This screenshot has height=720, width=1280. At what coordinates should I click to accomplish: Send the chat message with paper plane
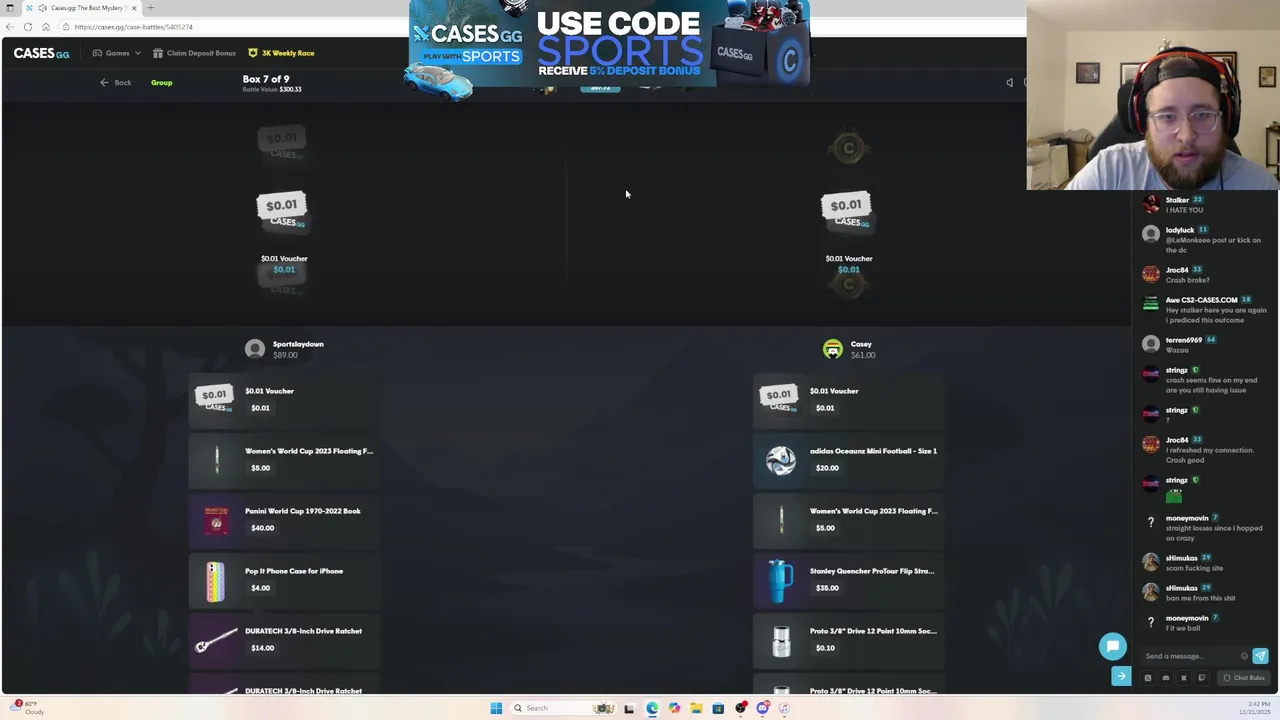(x=1260, y=656)
